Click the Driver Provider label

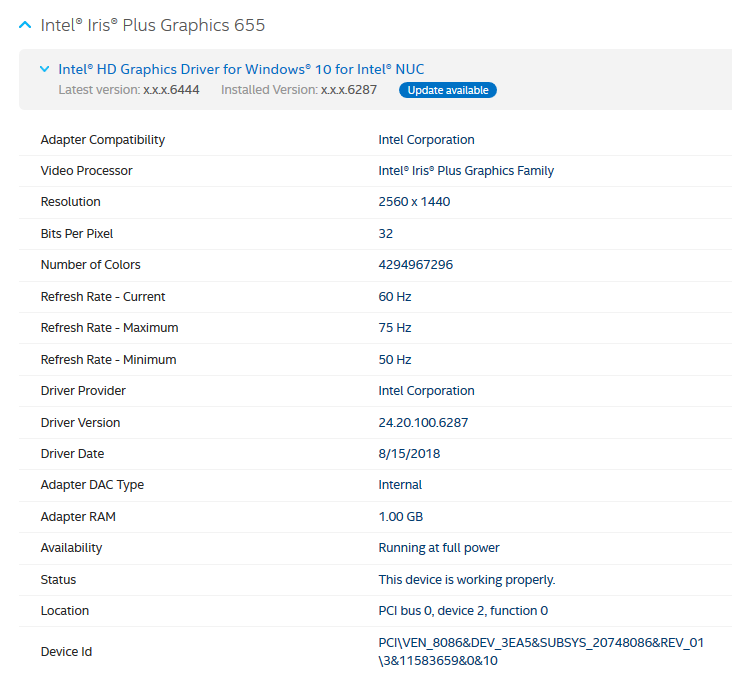coord(83,391)
